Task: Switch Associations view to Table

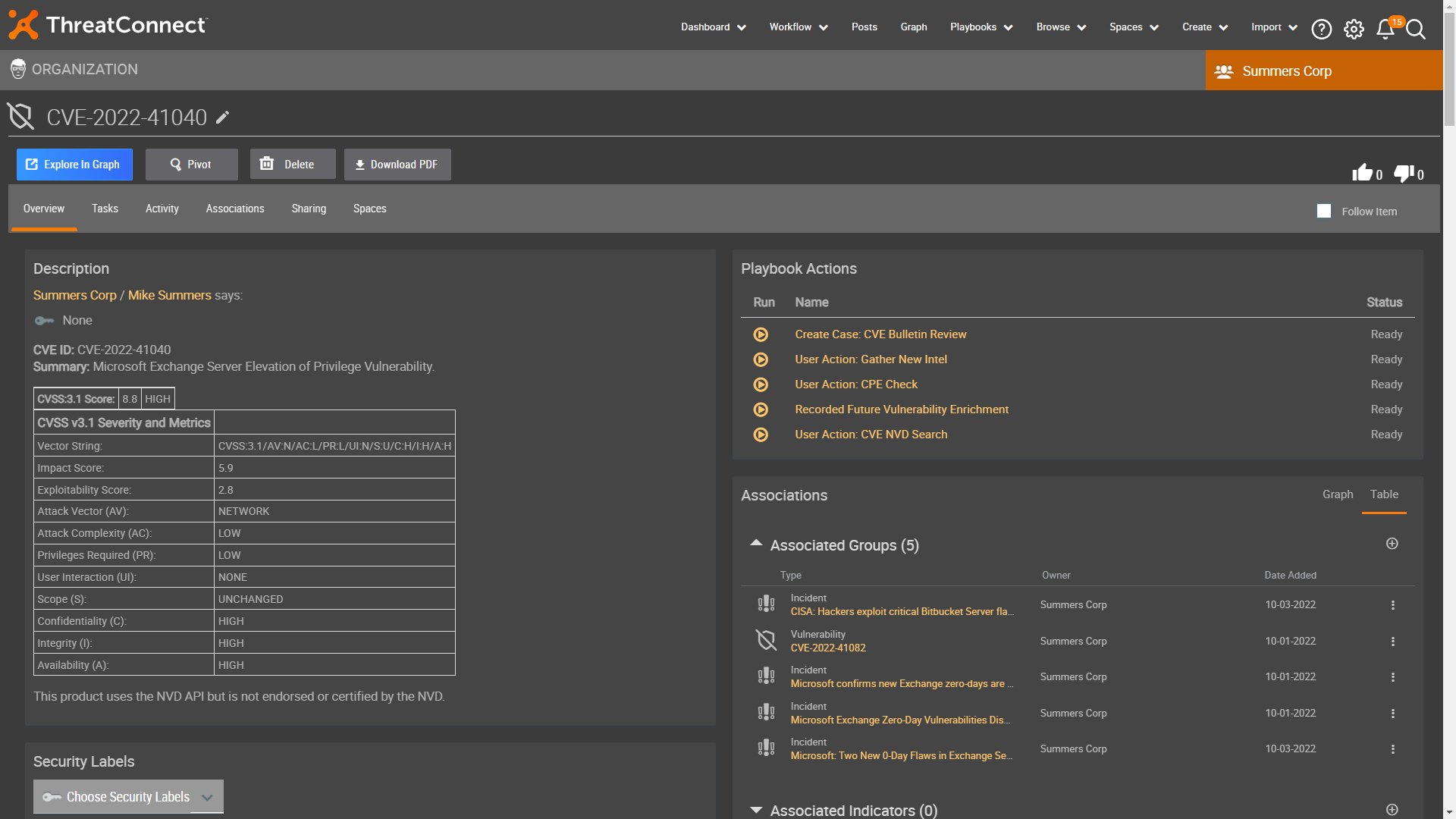Action: coord(1384,494)
